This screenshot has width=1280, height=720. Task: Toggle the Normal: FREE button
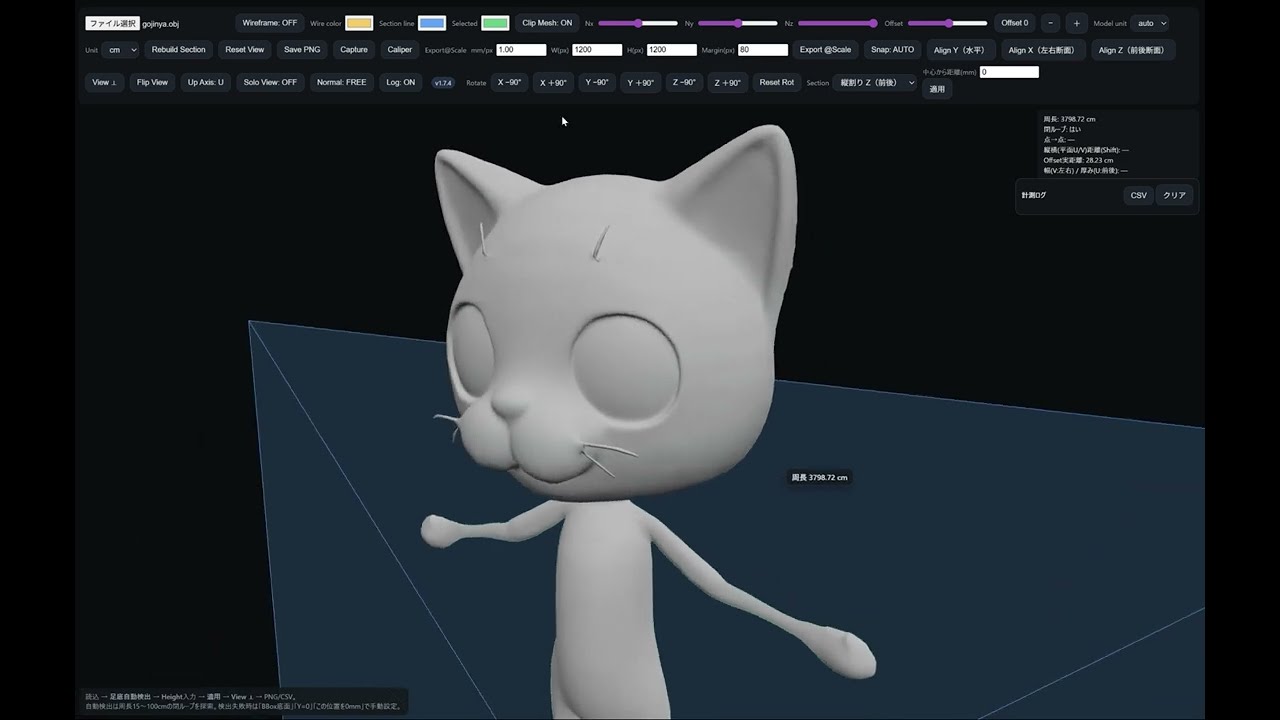pos(342,83)
